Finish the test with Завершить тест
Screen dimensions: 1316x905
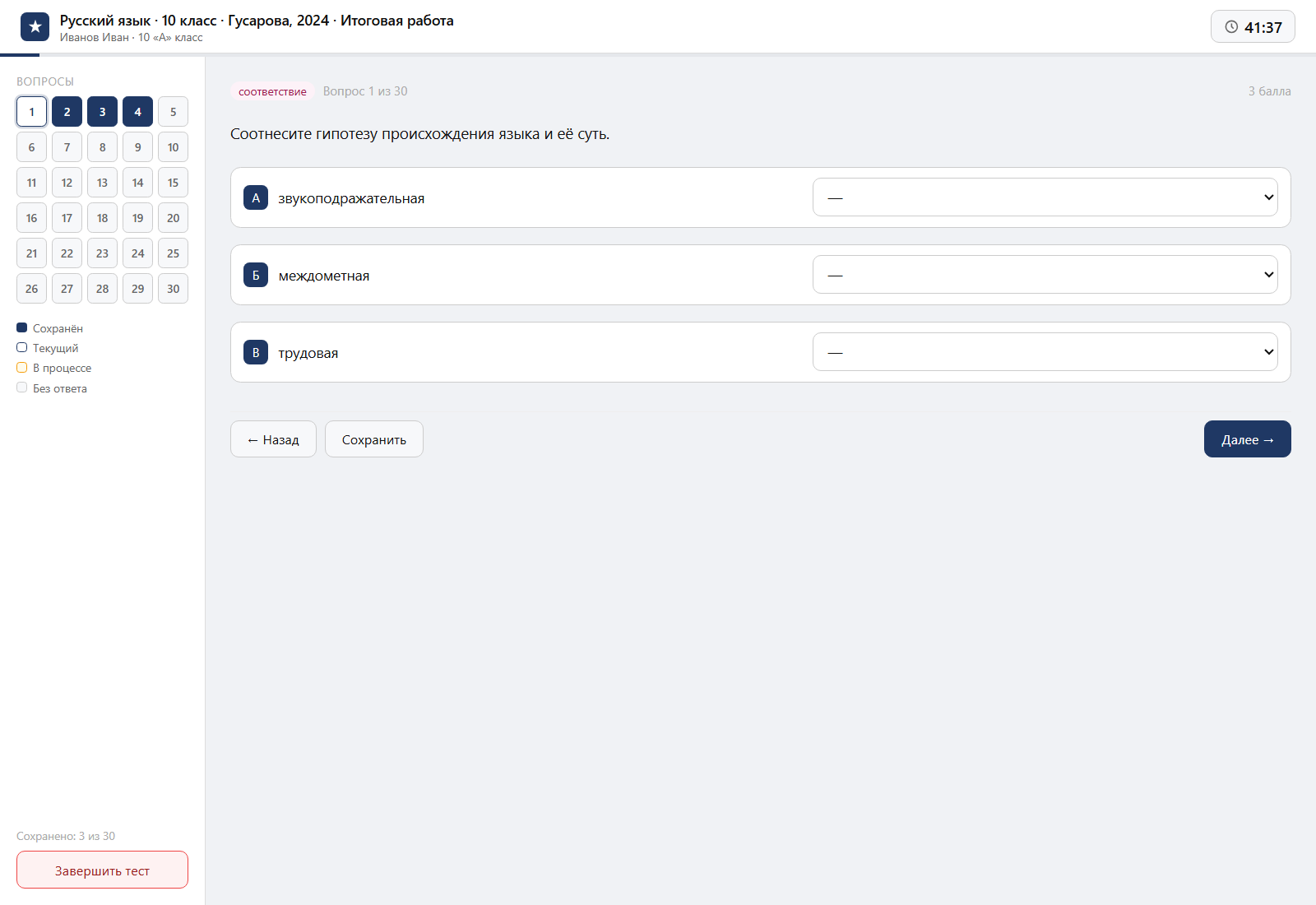(x=102, y=870)
